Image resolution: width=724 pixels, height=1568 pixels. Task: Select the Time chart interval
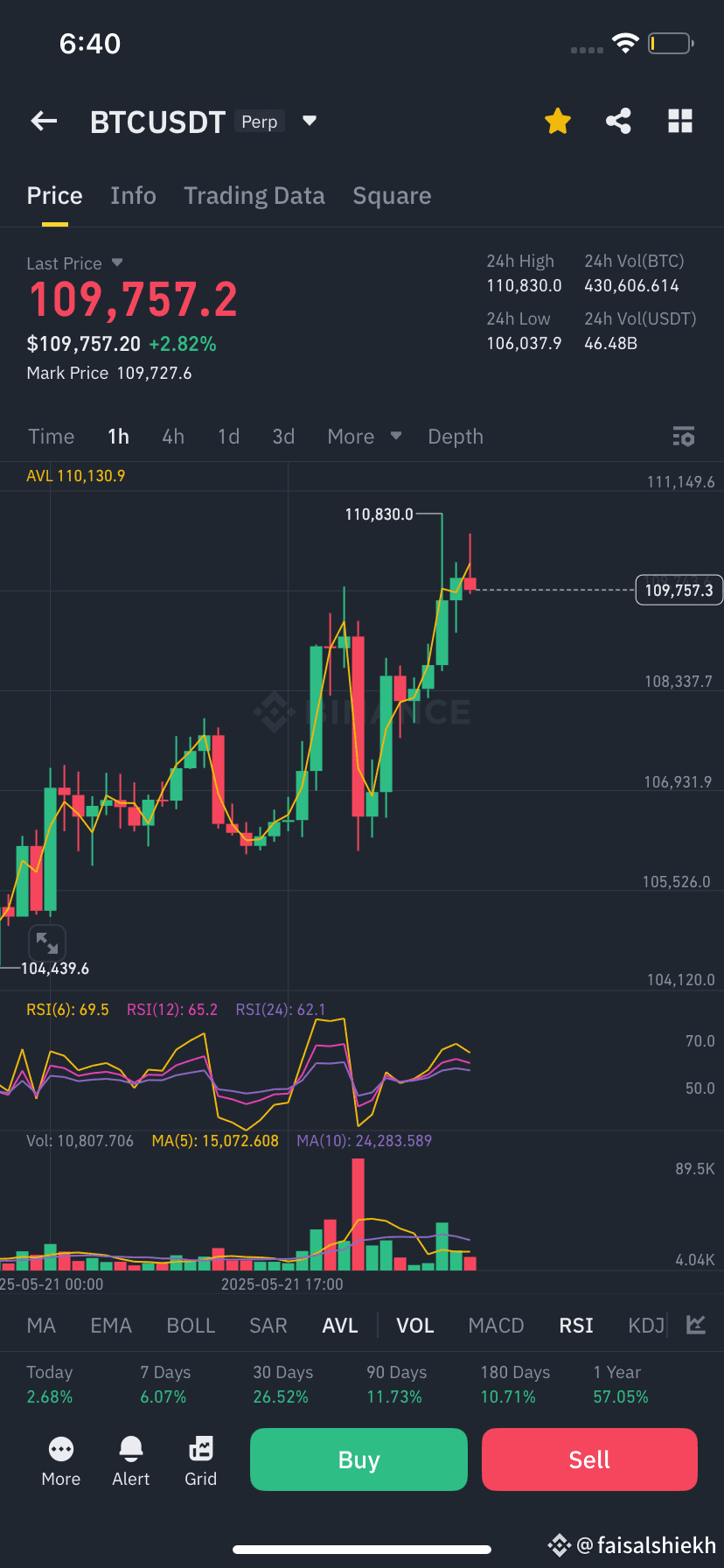52,437
